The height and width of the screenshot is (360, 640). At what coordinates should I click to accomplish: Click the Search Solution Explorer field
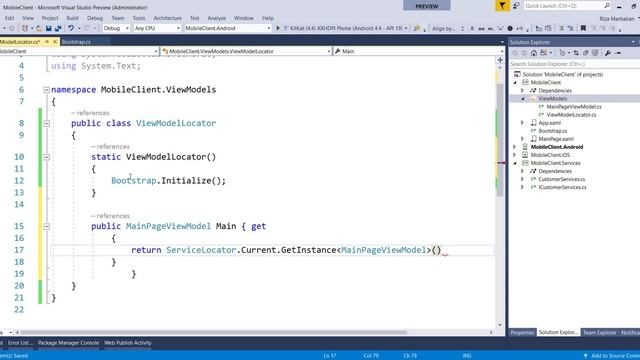(x=574, y=64)
